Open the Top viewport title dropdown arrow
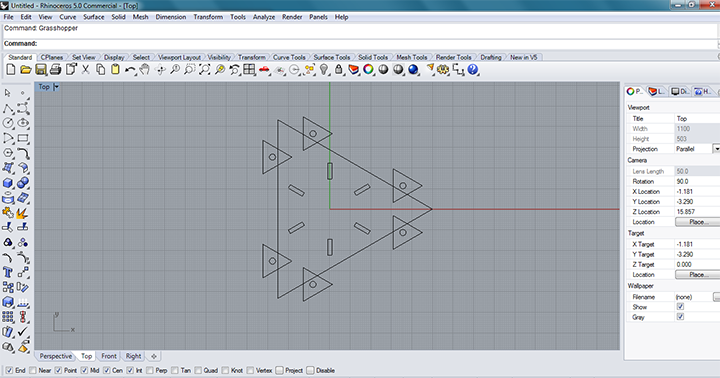 pos(56,87)
